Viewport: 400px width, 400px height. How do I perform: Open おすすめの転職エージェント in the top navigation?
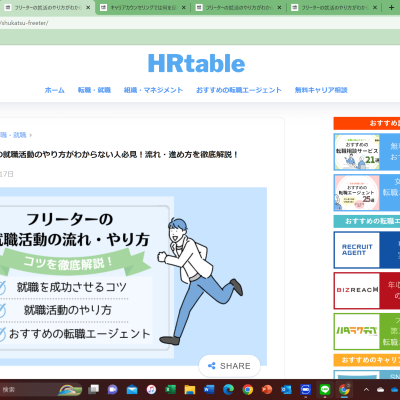coord(239,90)
